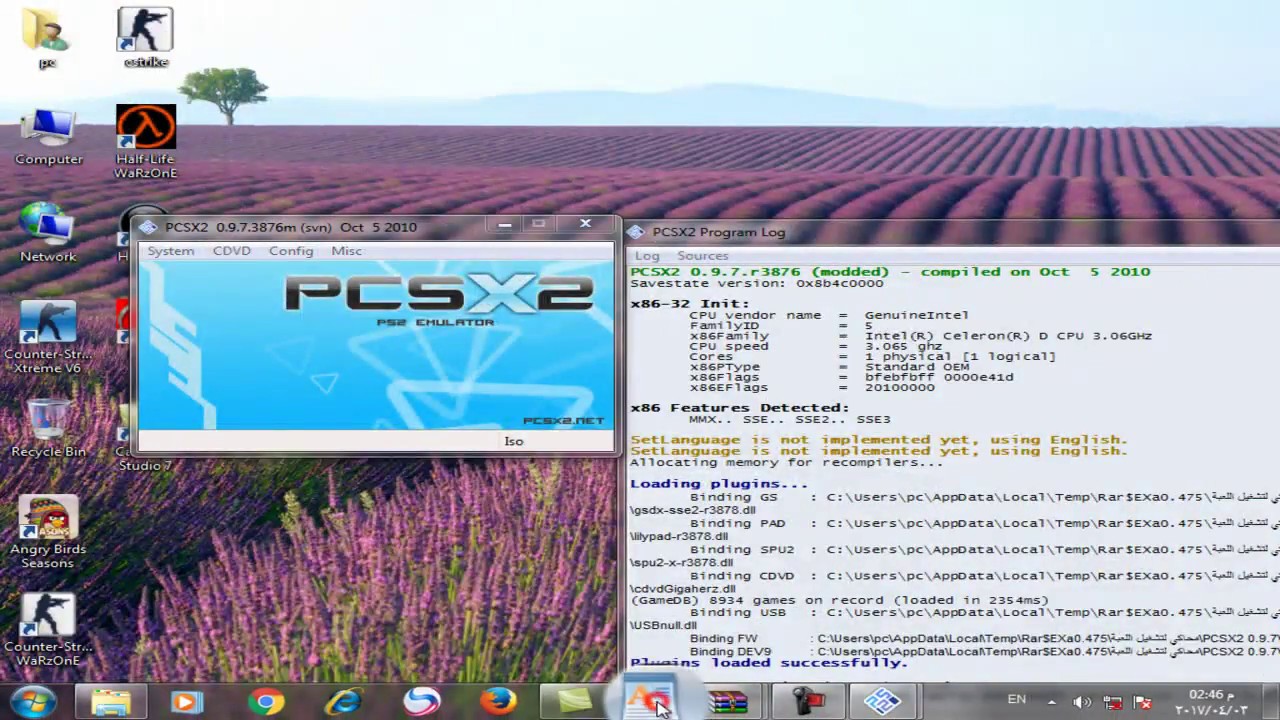Screen dimensions: 1280x720
Task: Open Action Center flag tray icon
Action: (1142, 702)
